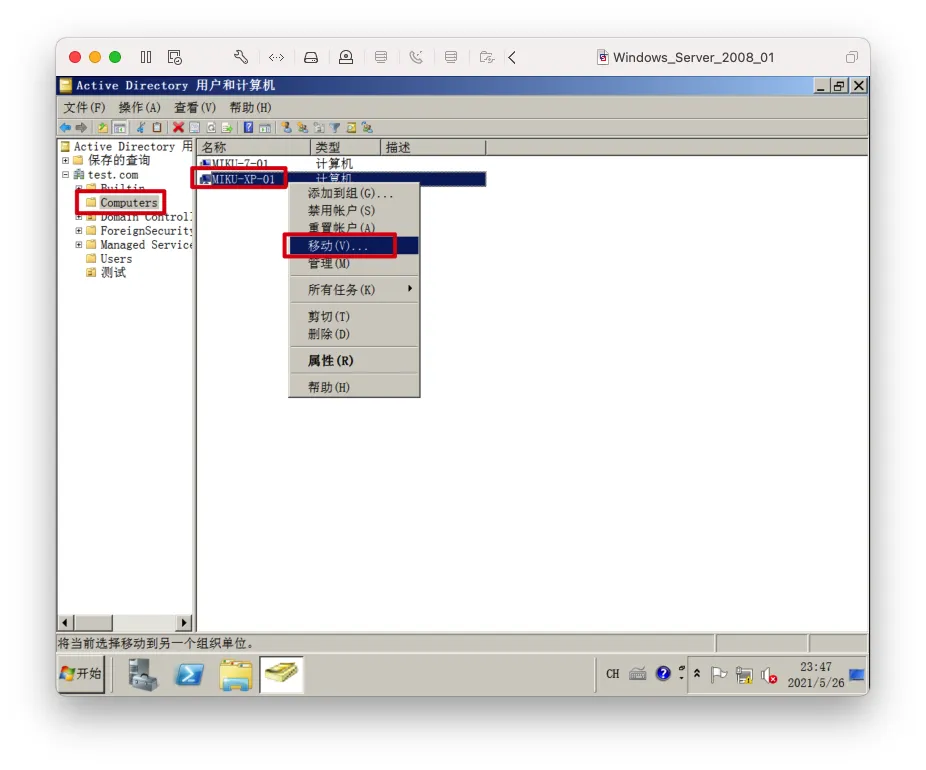Collapse the VM toolbar with the left chevron
This screenshot has width=926, height=770.
click(x=512, y=57)
